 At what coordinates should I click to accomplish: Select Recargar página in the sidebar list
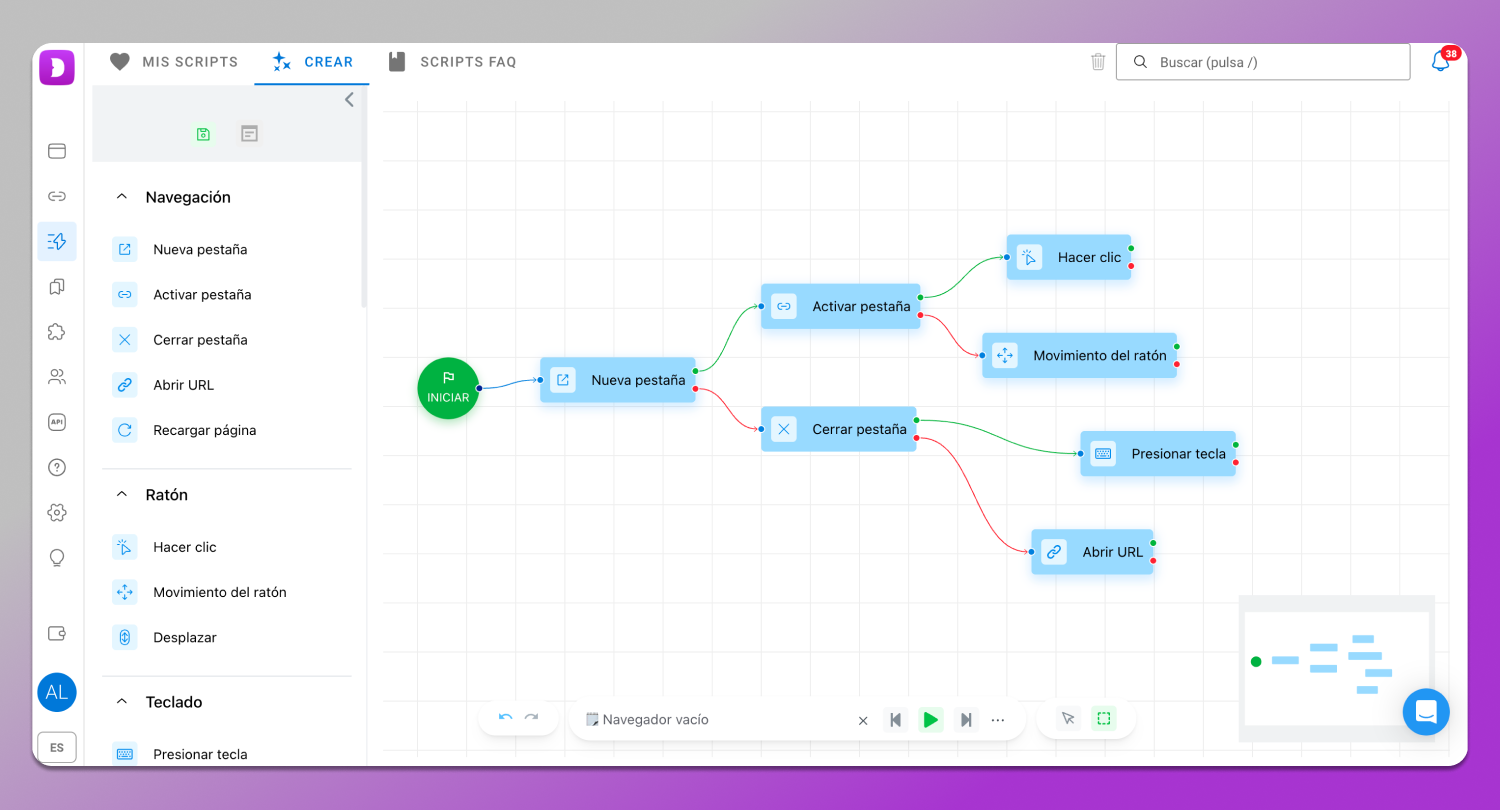[x=204, y=430]
